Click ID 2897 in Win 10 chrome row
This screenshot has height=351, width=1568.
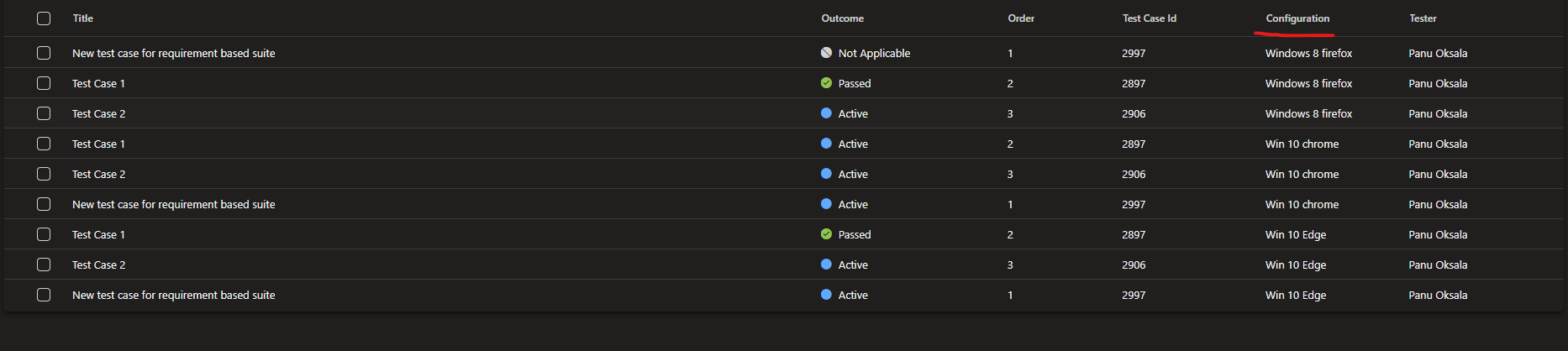pyautogui.click(x=1134, y=144)
